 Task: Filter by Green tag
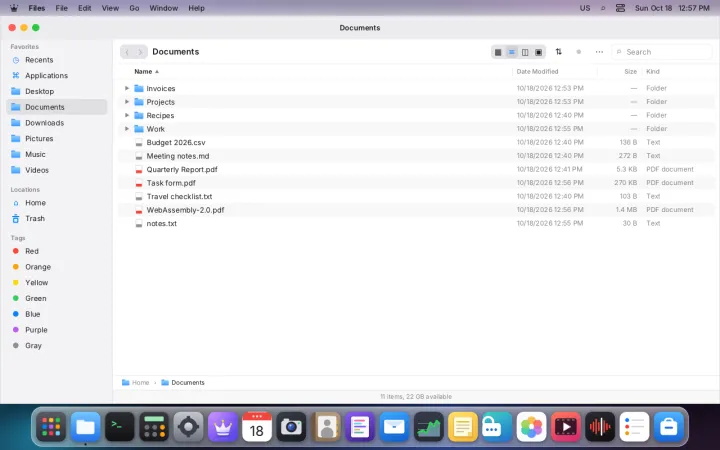[56, 298]
